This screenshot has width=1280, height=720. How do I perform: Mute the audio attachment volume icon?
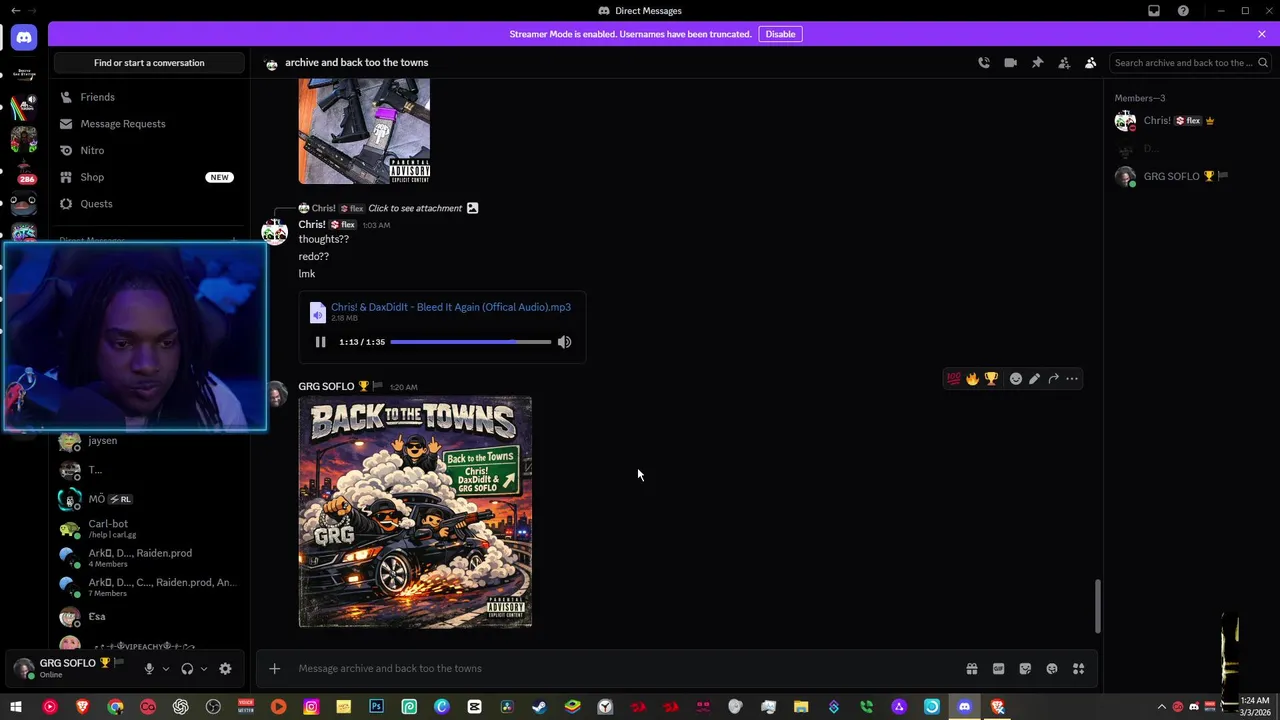coord(564,342)
